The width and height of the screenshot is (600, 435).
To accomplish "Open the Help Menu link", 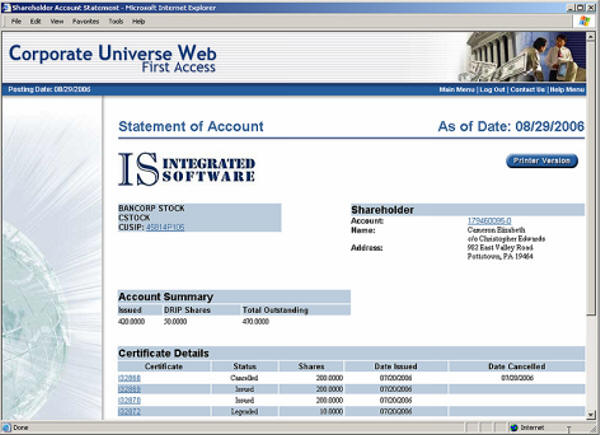I will (x=567, y=90).
